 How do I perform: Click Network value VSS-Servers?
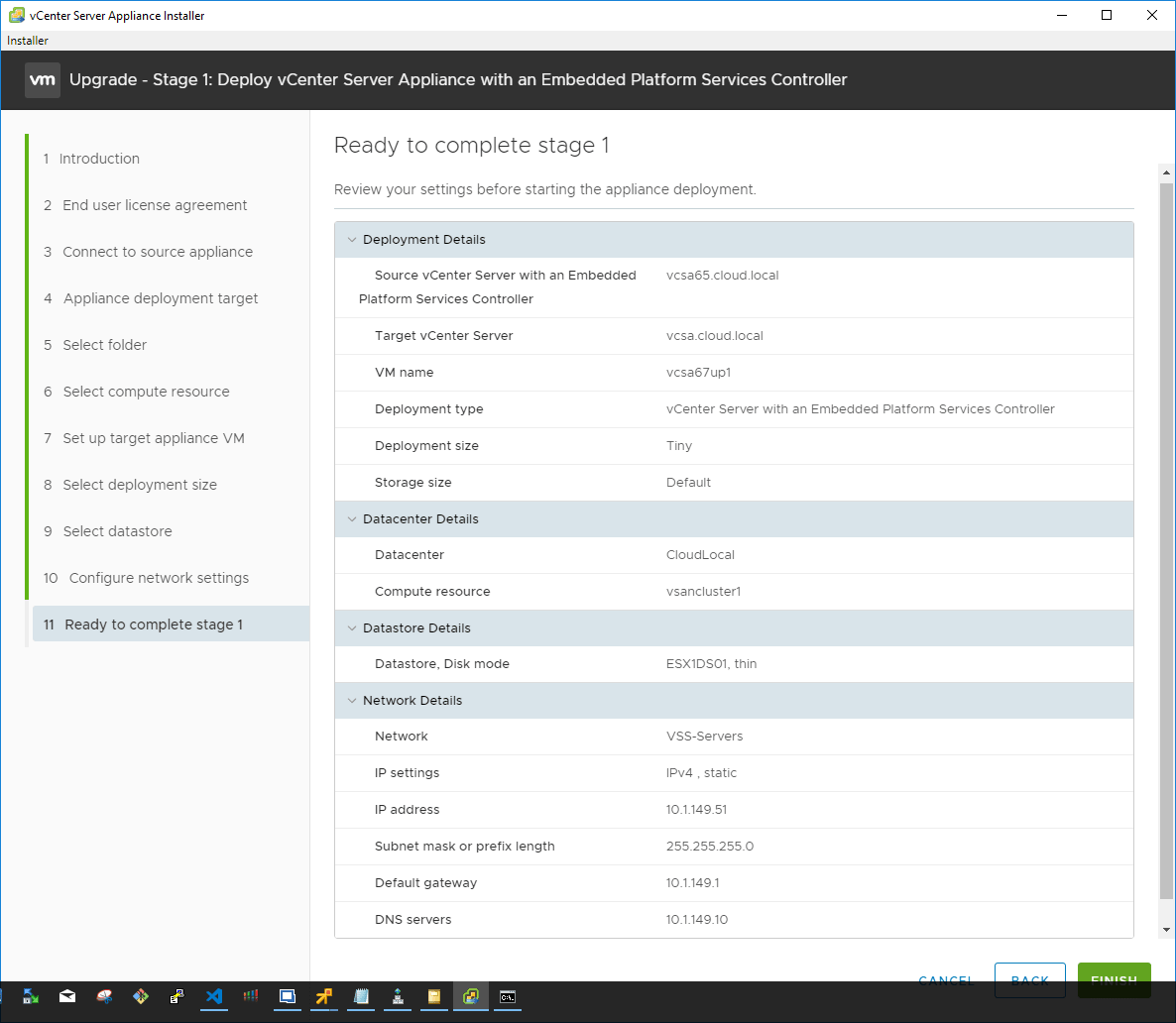[704, 737]
